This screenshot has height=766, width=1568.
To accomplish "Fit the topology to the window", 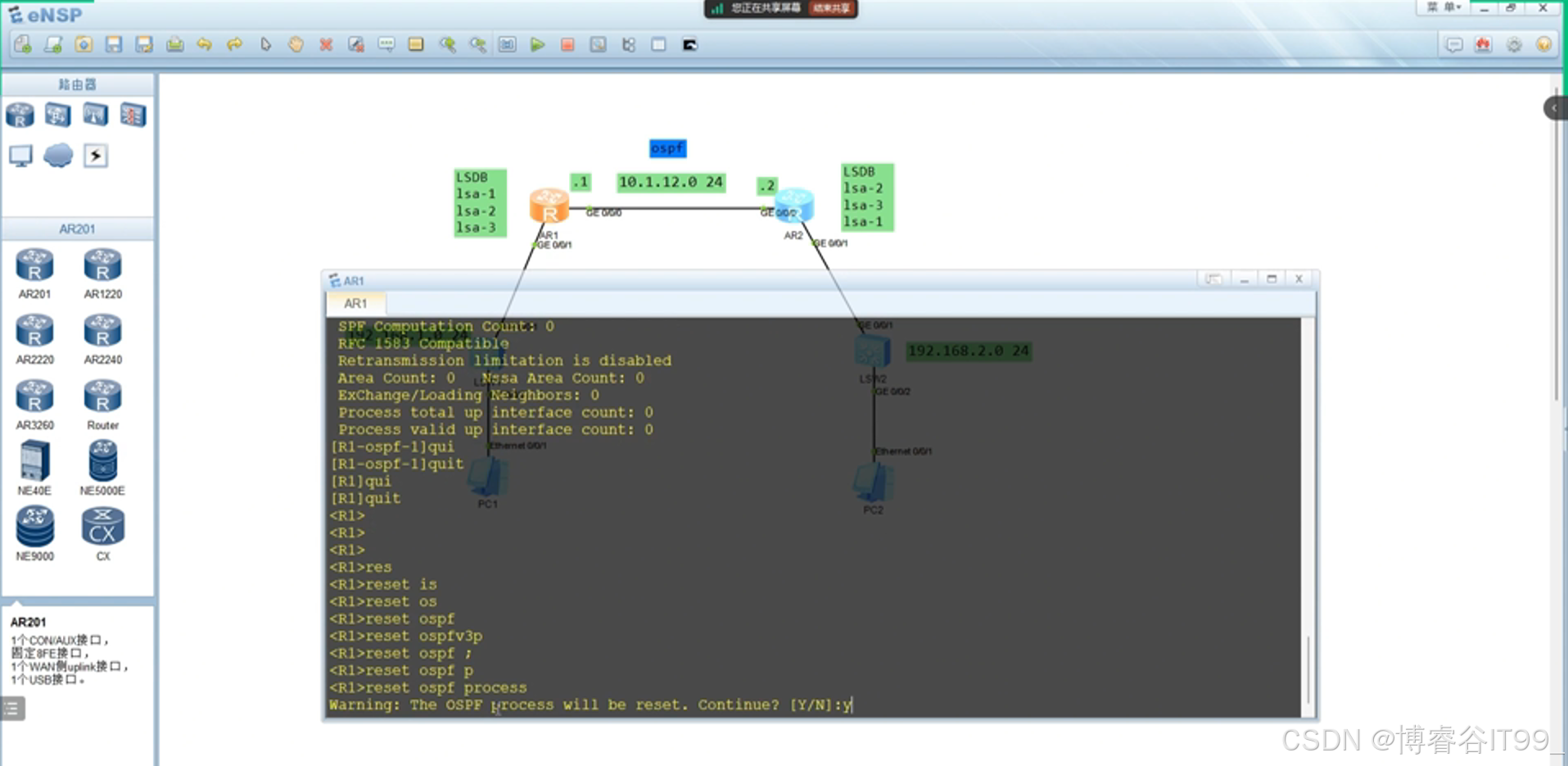I will pyautogui.click(x=508, y=45).
